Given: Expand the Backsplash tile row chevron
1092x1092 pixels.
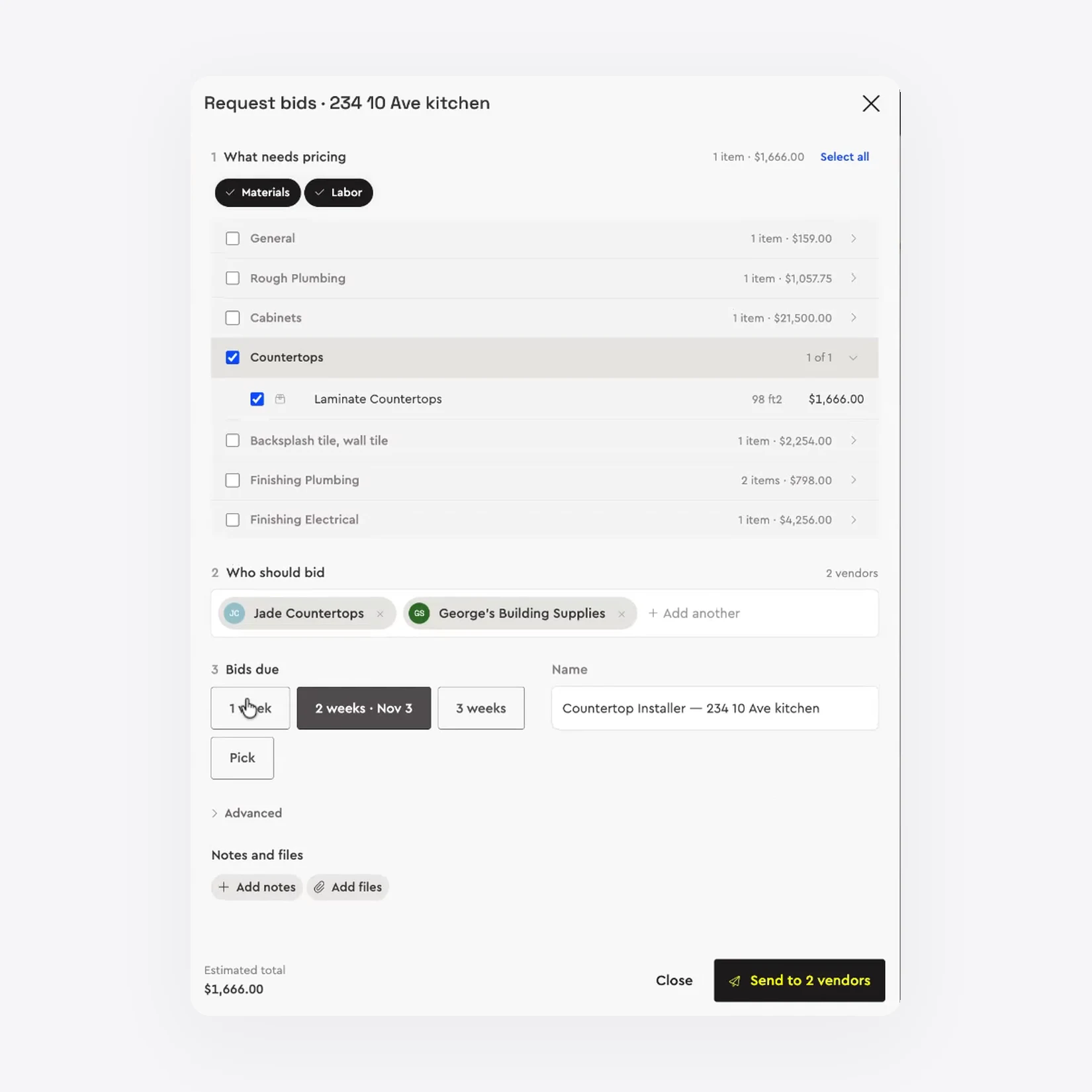Looking at the screenshot, I should tap(854, 441).
